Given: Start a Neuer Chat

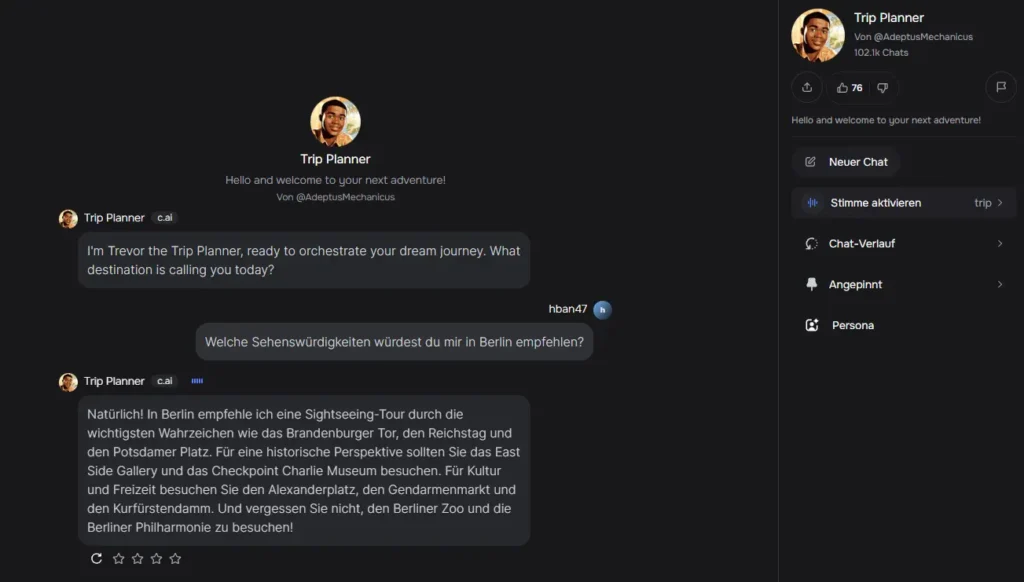Looking at the screenshot, I should pyautogui.click(x=858, y=161).
